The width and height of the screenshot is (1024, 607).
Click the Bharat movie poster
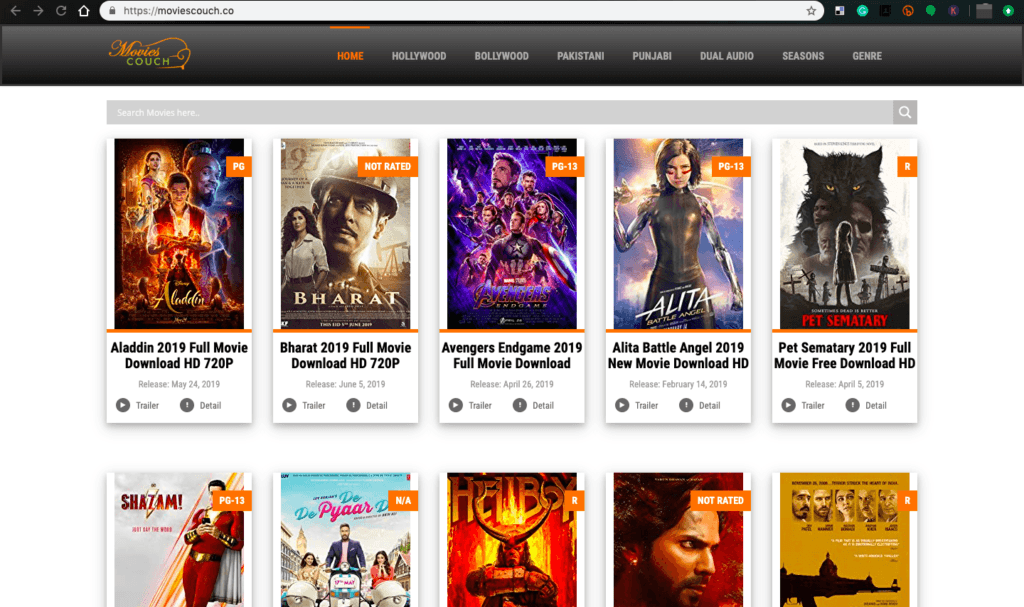point(345,233)
